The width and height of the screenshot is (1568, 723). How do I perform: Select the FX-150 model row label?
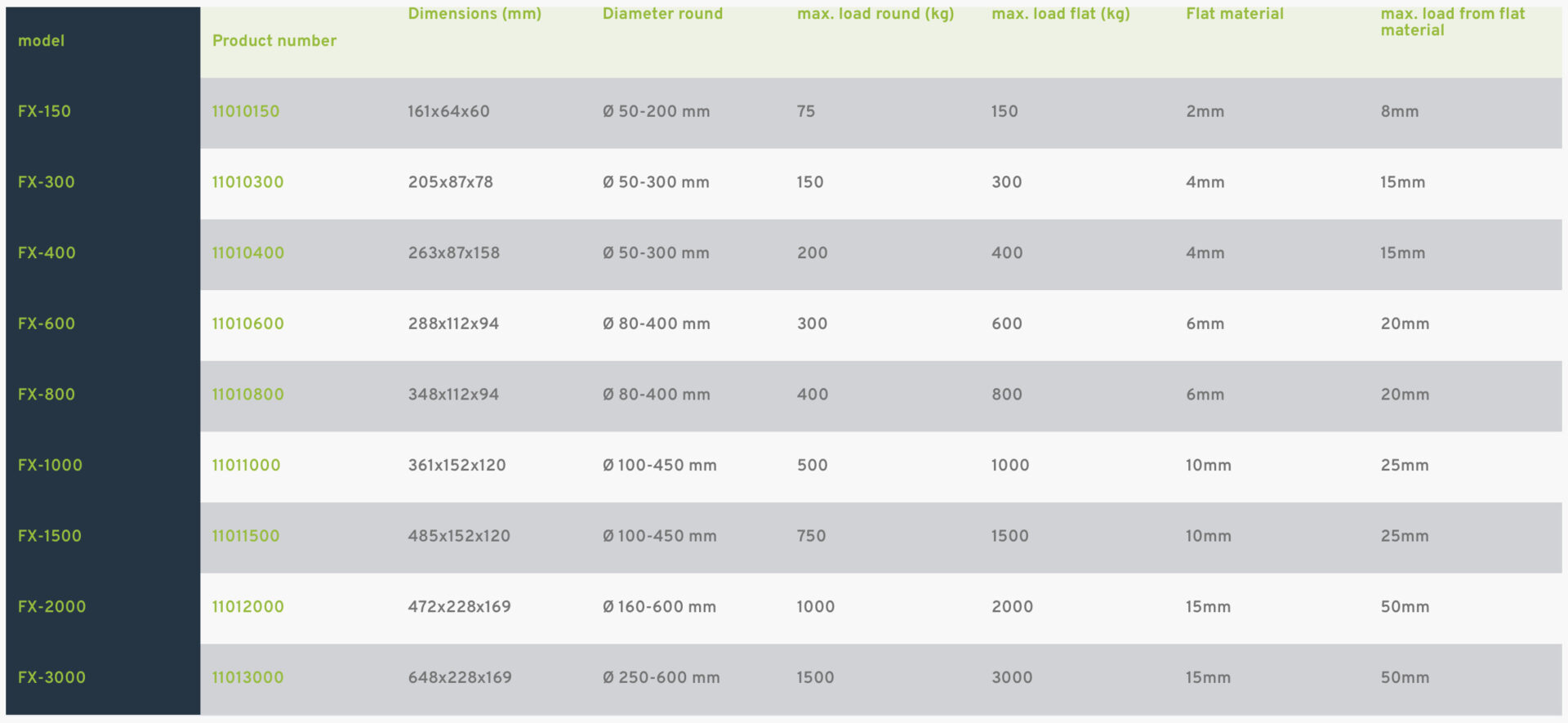44,112
